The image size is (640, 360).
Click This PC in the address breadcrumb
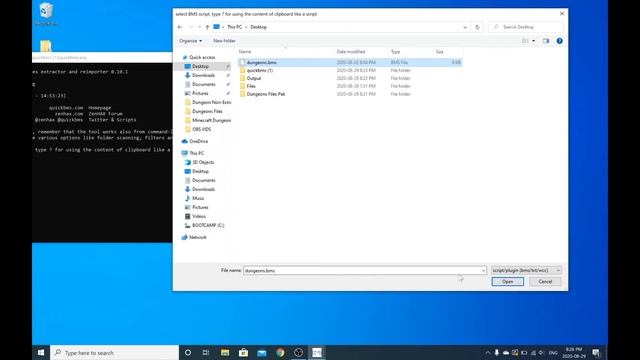(234, 27)
